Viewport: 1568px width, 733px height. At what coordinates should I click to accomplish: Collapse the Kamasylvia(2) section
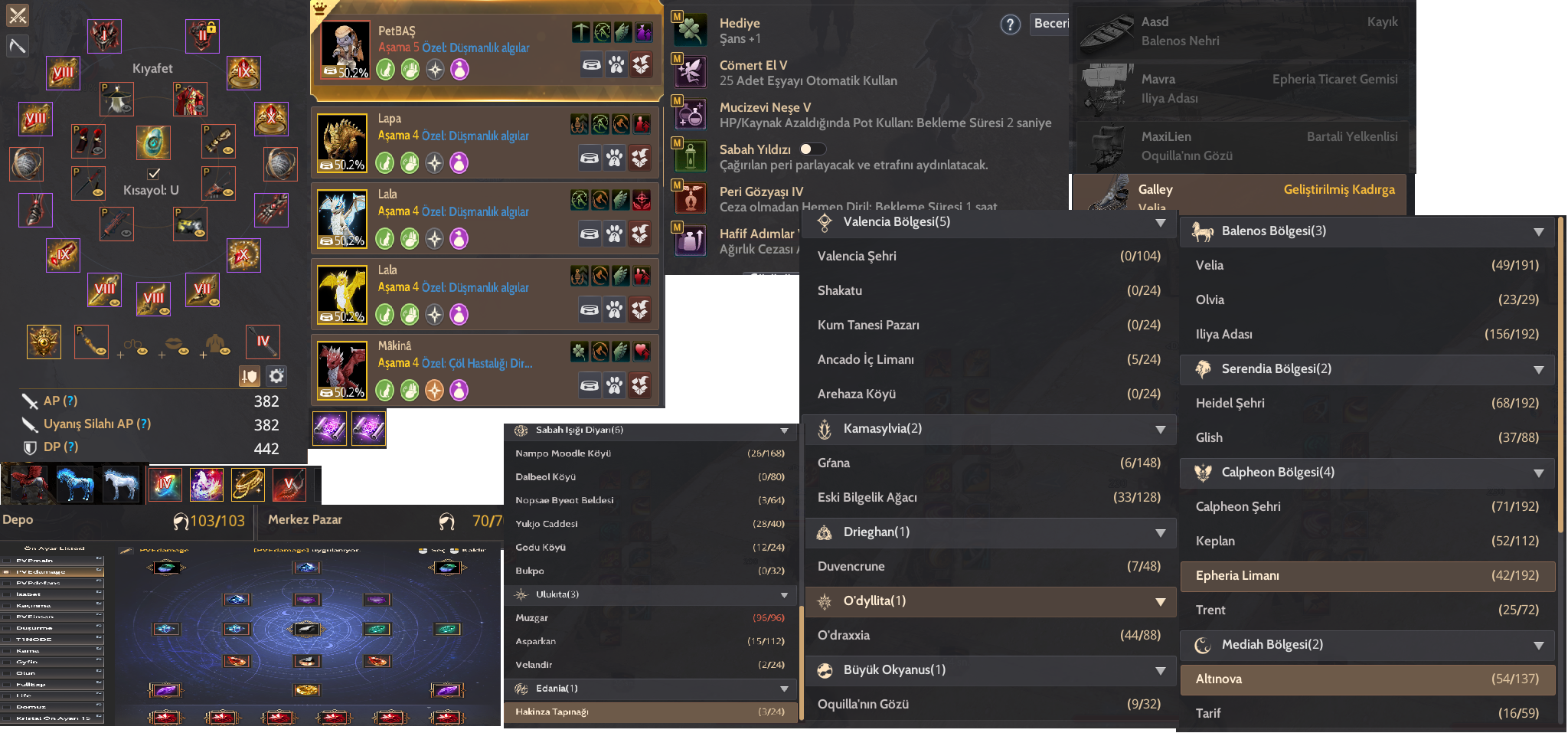click(1161, 430)
